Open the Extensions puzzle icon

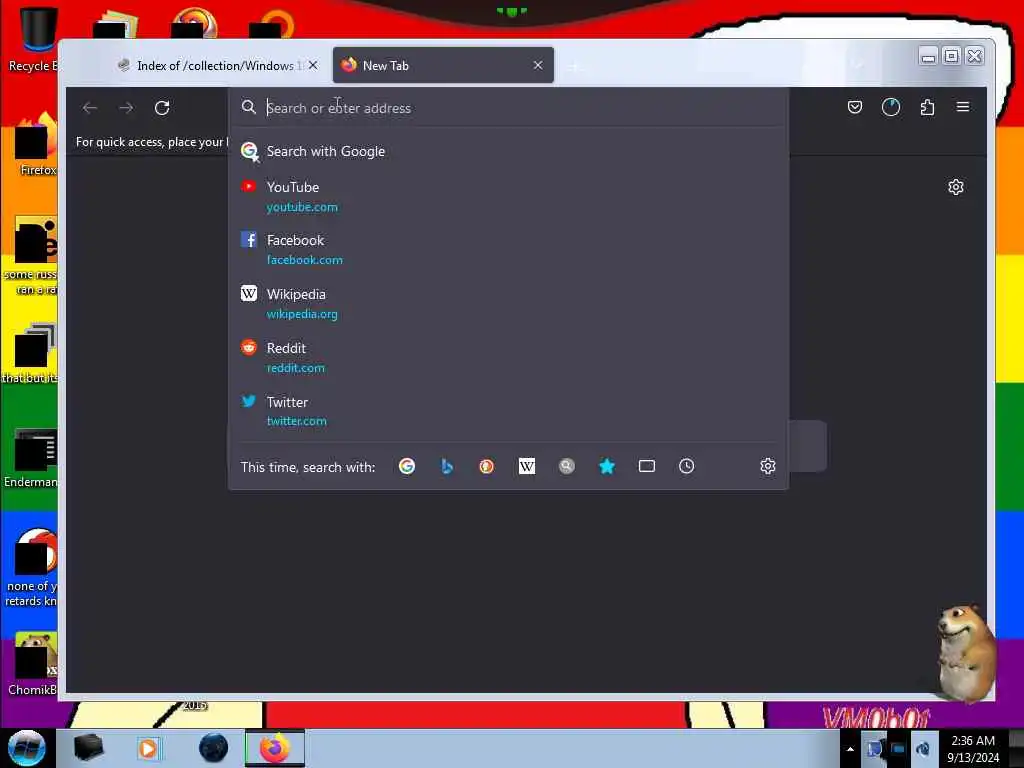pos(927,107)
